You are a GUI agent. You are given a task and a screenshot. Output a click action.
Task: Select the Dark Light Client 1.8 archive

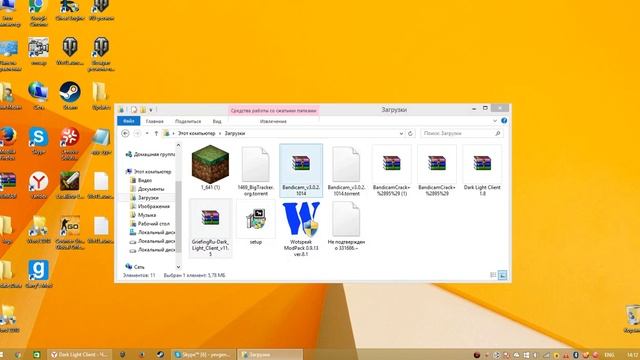[482, 171]
